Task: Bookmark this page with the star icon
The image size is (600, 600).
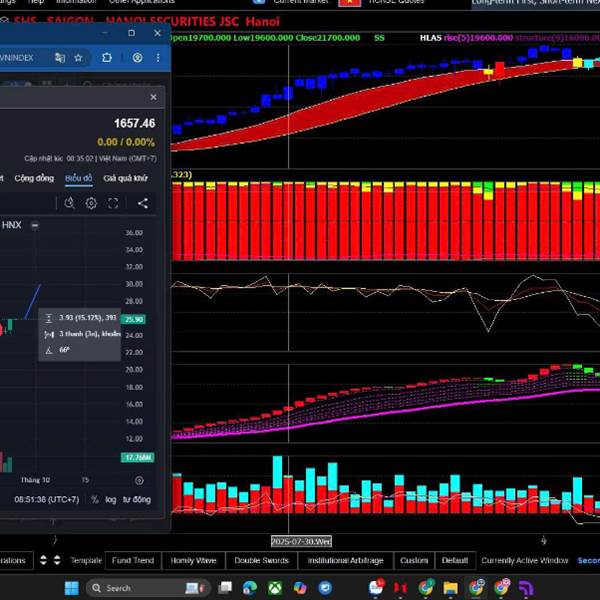Action: click(78, 58)
